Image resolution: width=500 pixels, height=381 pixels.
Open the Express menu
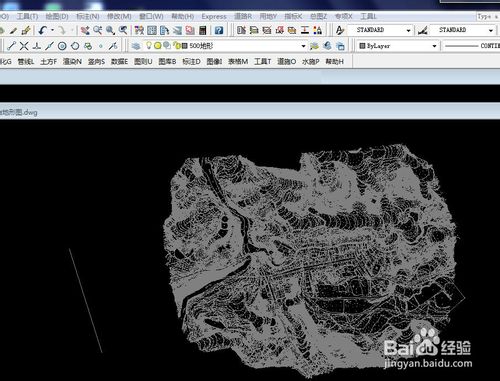[214, 16]
